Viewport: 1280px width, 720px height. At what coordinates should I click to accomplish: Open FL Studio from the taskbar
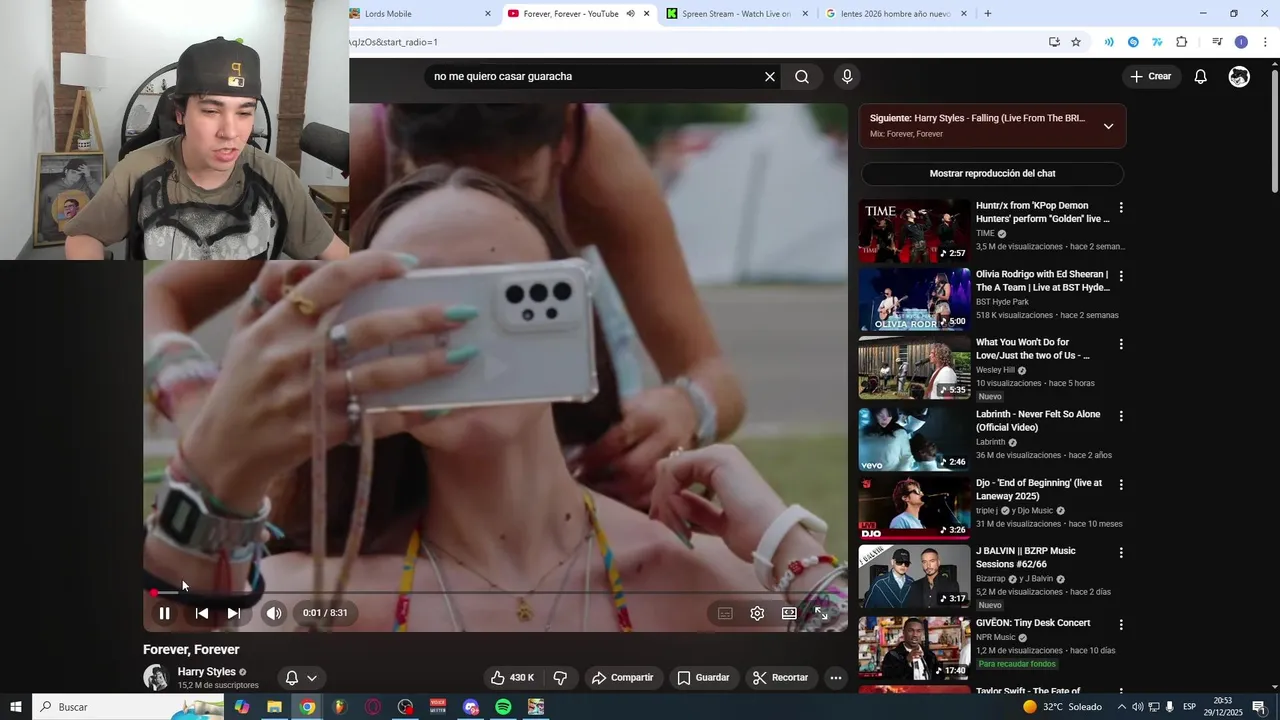pos(339,707)
